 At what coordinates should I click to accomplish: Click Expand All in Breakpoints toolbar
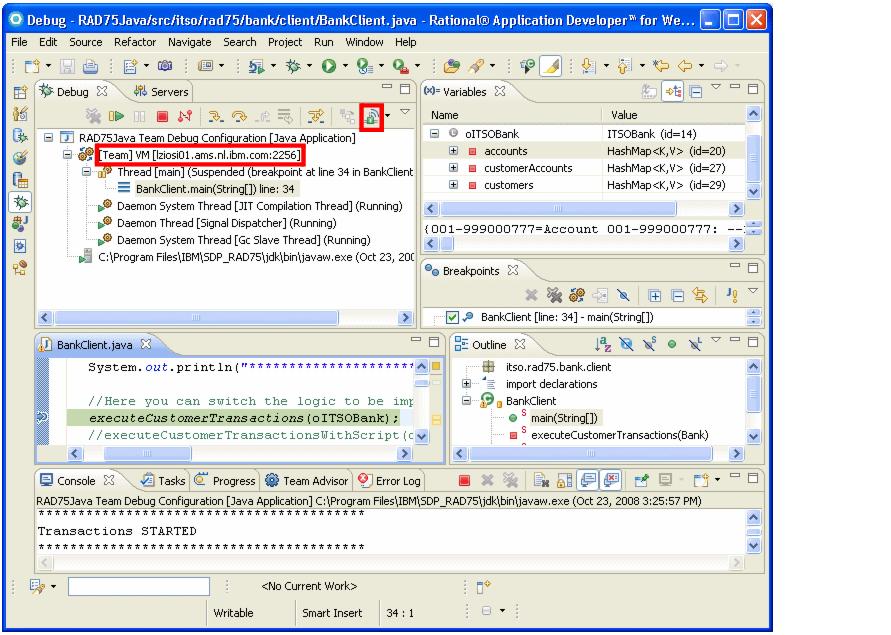pos(655,296)
